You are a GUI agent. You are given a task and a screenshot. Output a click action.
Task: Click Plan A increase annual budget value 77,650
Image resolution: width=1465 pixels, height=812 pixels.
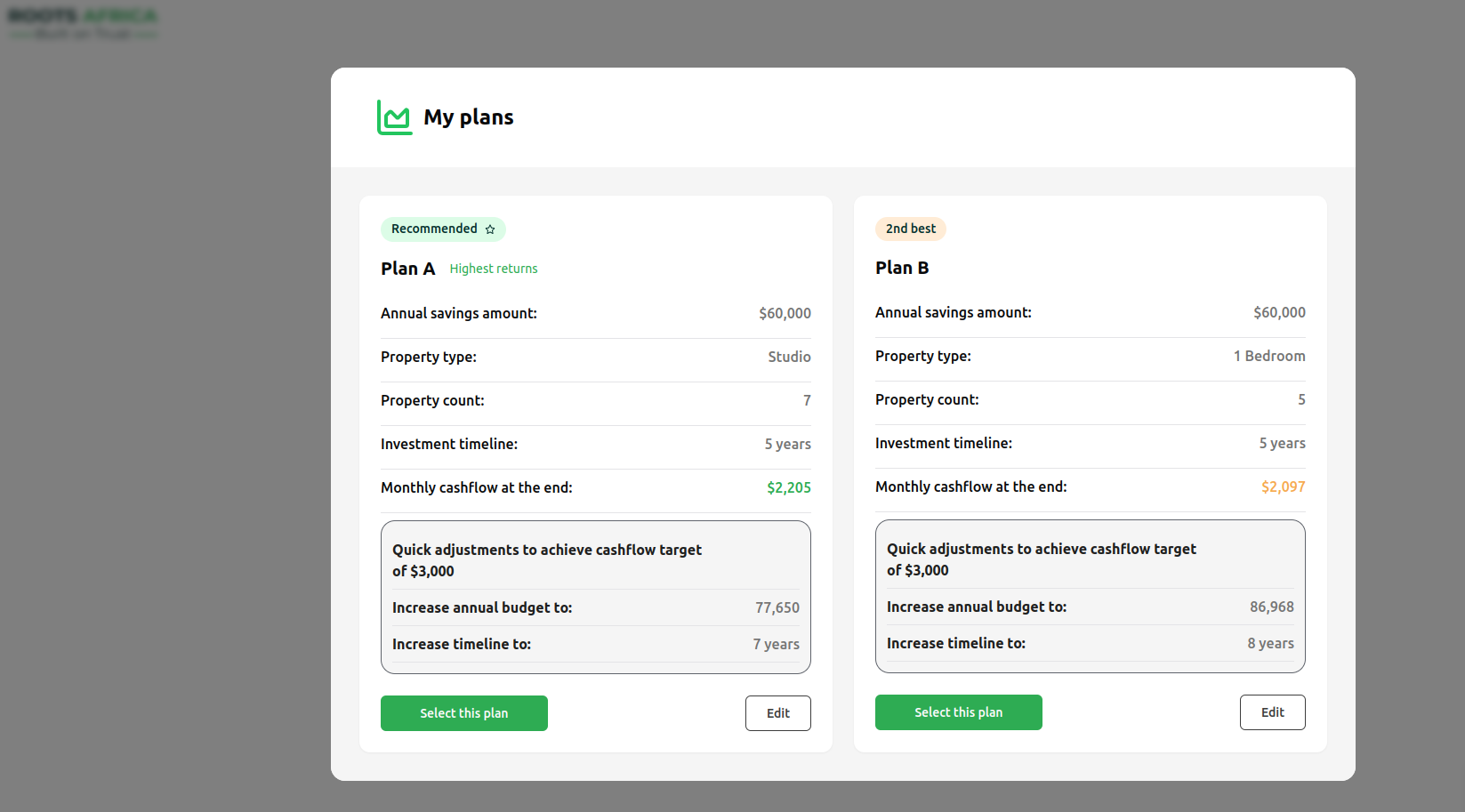click(x=777, y=607)
